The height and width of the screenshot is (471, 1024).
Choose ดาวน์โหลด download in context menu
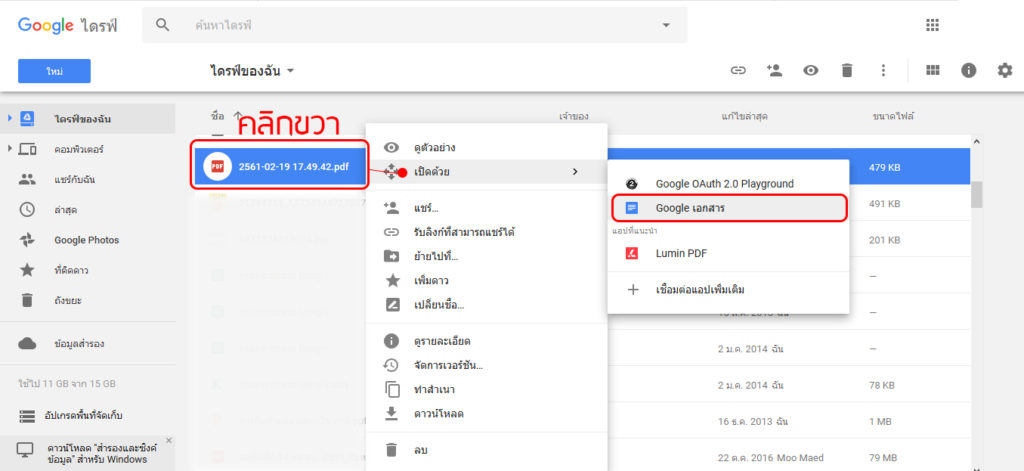tap(487, 414)
